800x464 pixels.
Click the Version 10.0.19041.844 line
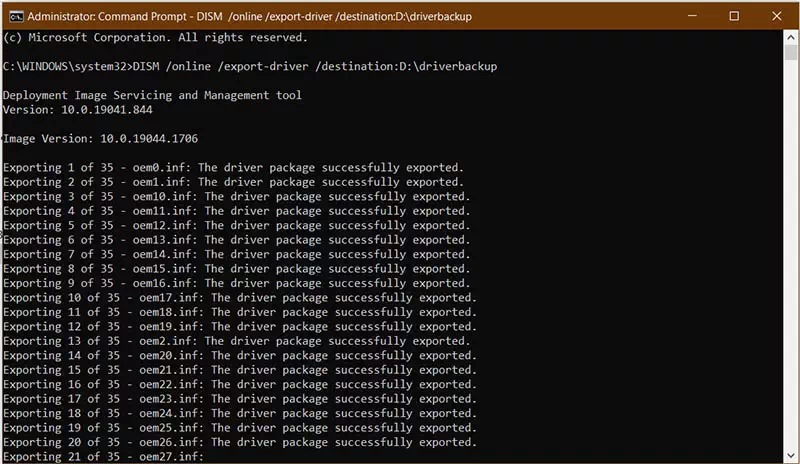(66, 110)
